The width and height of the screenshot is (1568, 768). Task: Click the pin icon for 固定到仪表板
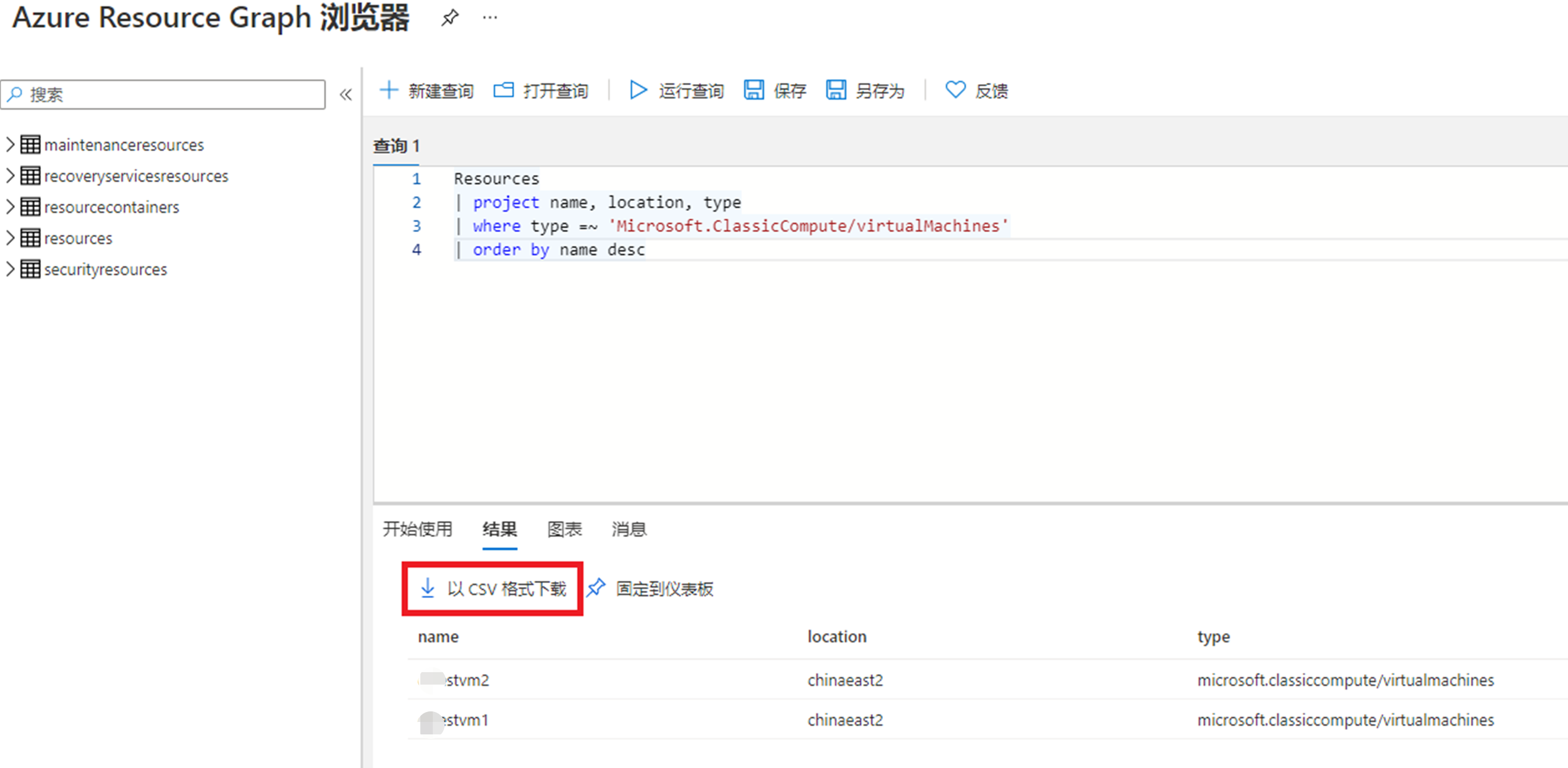tap(596, 588)
